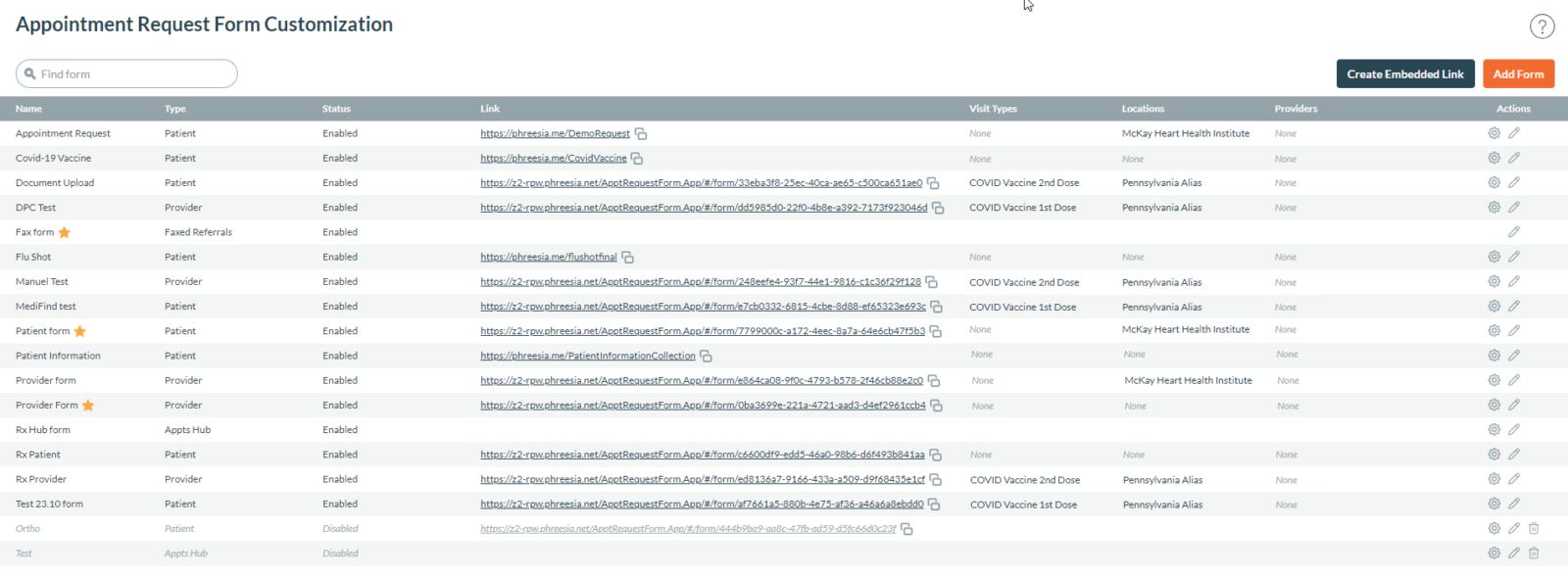
Task: Click the star next to Patient form
Action: [x=80, y=331]
